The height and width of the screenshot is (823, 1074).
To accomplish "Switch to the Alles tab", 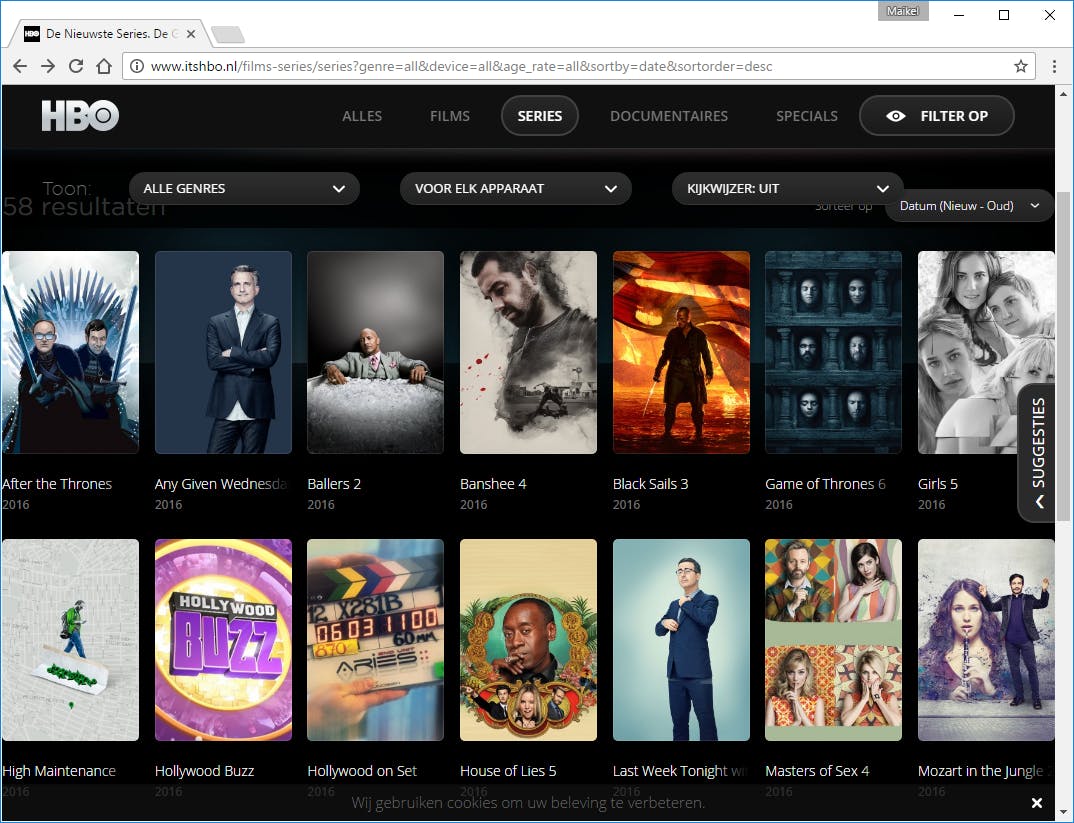I will coord(362,116).
